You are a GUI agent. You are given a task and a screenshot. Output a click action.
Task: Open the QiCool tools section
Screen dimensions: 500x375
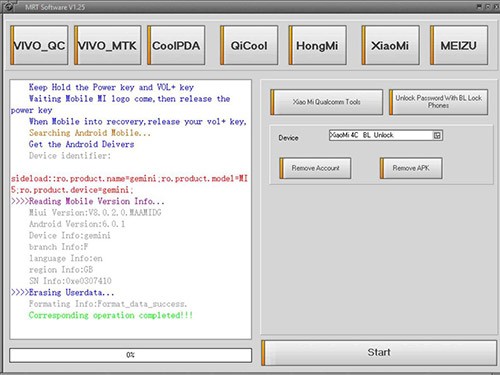(x=249, y=45)
